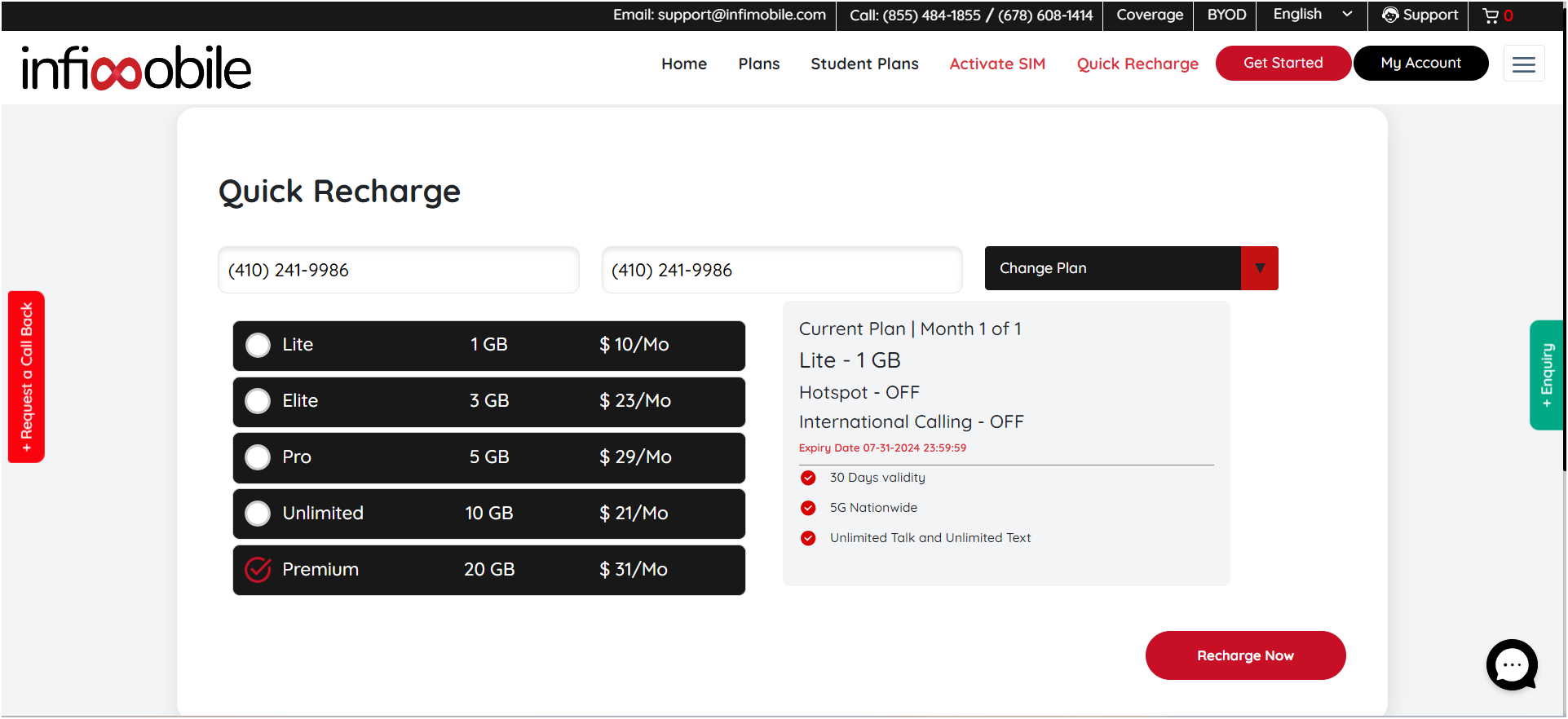
Task: Open the live chat bubble
Action: pos(1512,664)
